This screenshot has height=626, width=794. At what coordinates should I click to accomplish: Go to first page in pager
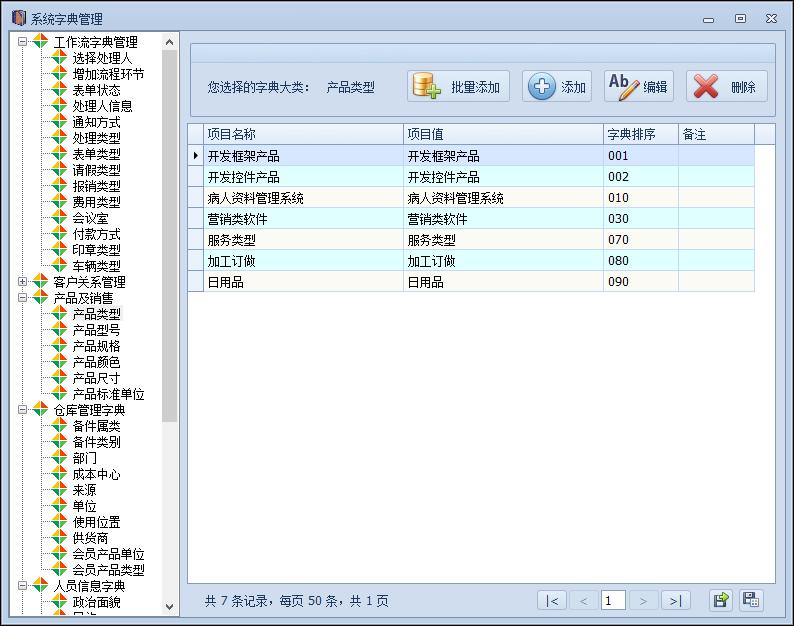click(x=552, y=601)
